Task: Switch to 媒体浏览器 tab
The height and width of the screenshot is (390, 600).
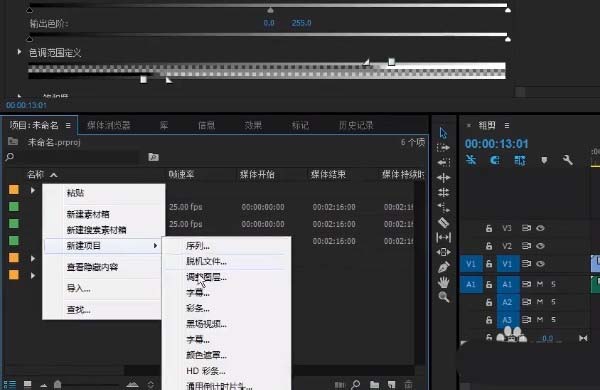Action: tap(109, 125)
